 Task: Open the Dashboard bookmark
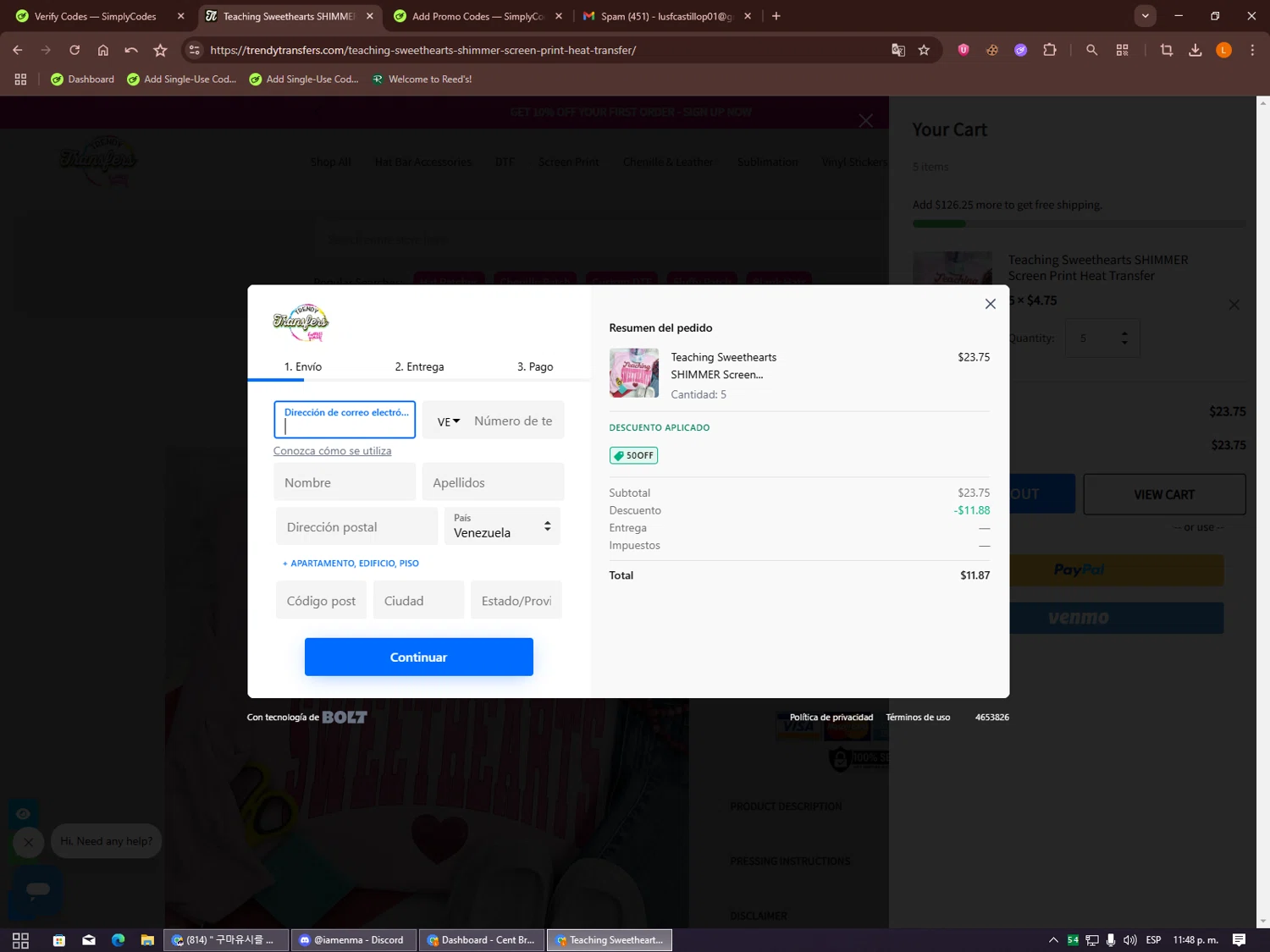tap(82, 80)
